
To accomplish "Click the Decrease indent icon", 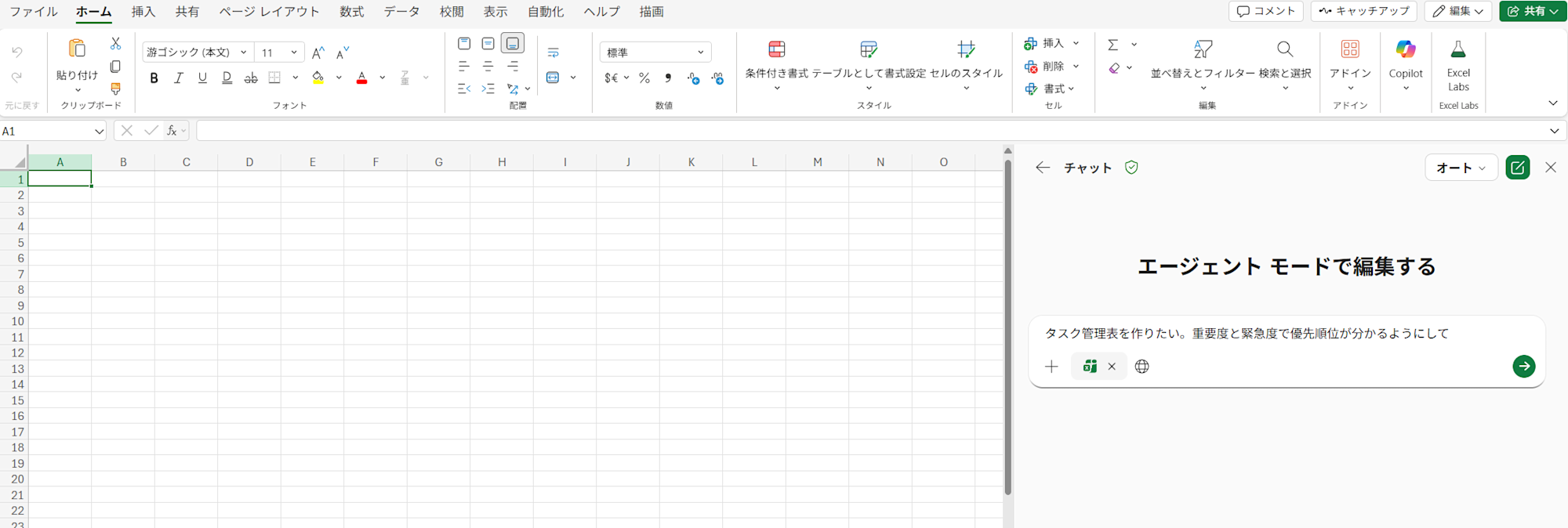I will 464,89.
